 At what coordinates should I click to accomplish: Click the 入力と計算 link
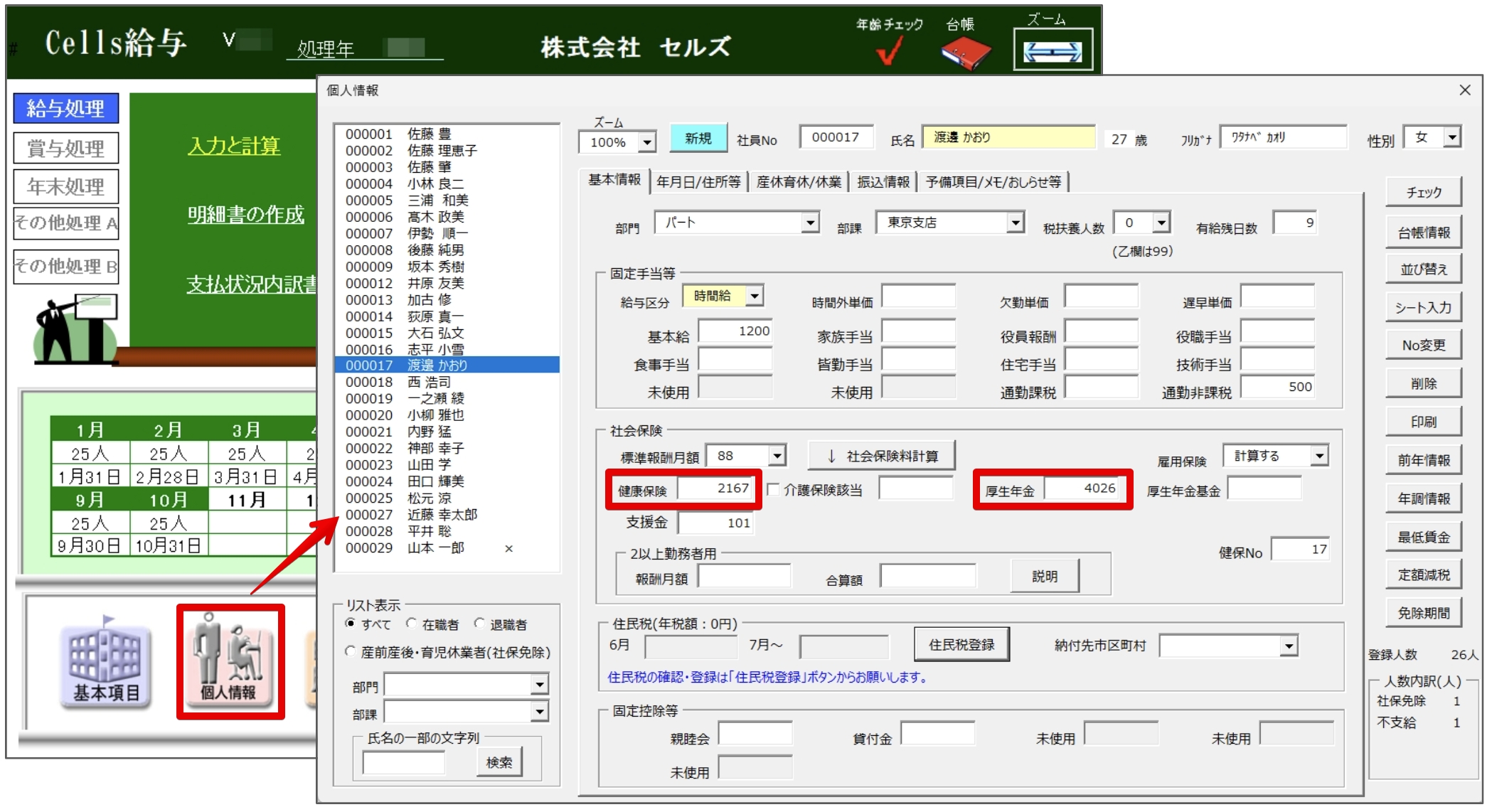point(234,146)
